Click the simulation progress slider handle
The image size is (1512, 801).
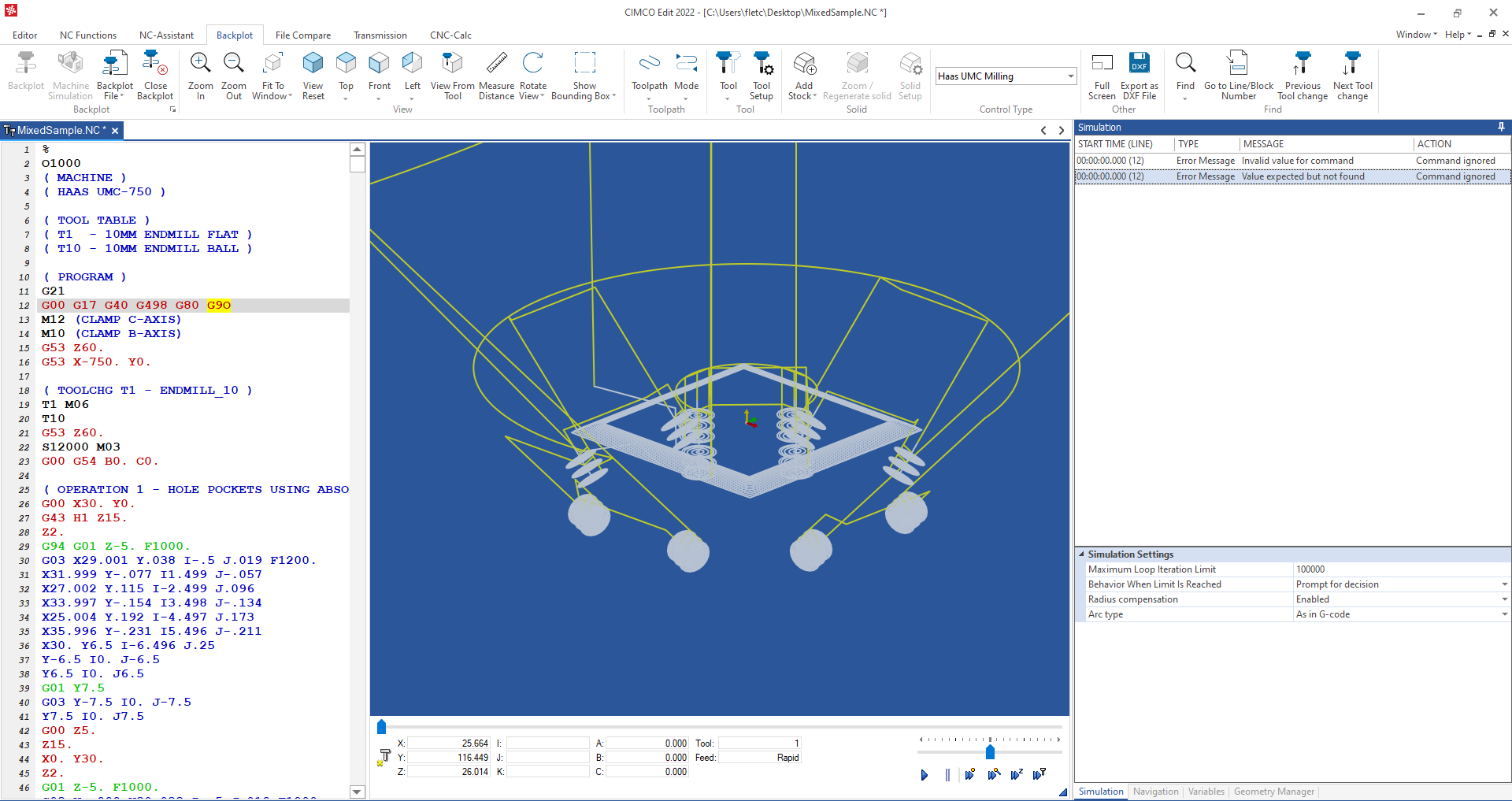point(381,726)
